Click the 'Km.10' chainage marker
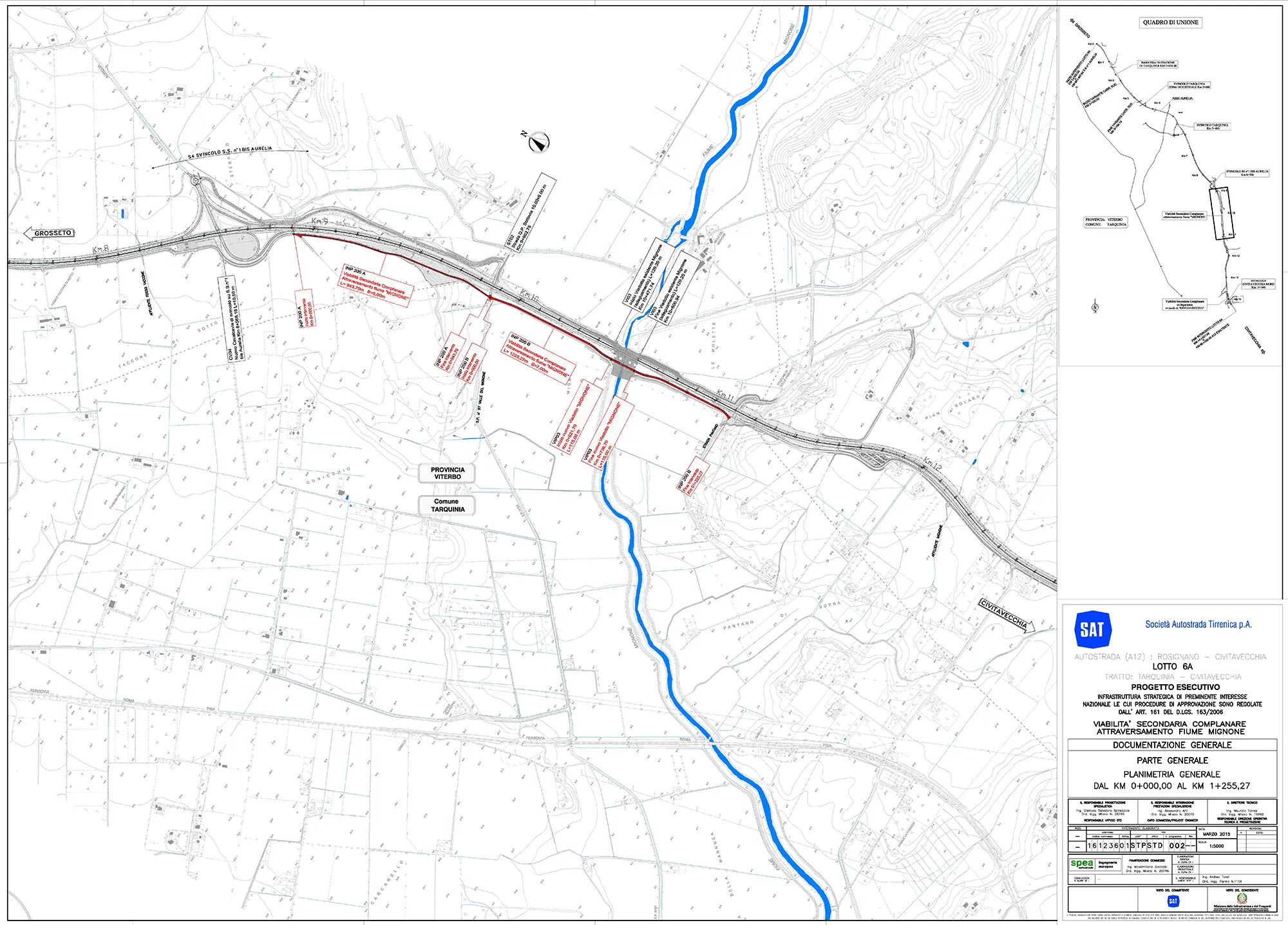The image size is (1288, 925). coord(528,296)
